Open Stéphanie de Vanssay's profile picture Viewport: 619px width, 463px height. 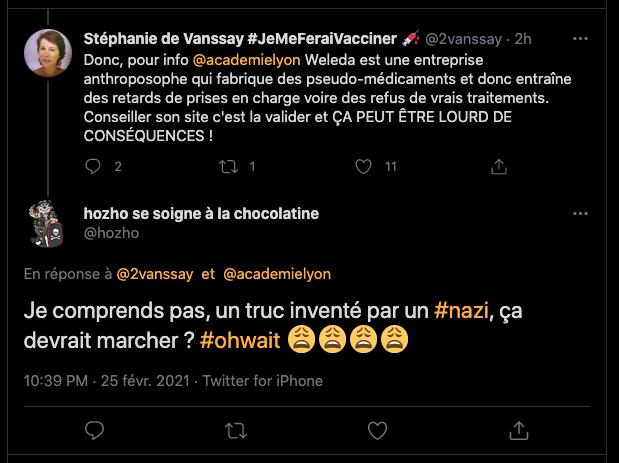(47, 54)
